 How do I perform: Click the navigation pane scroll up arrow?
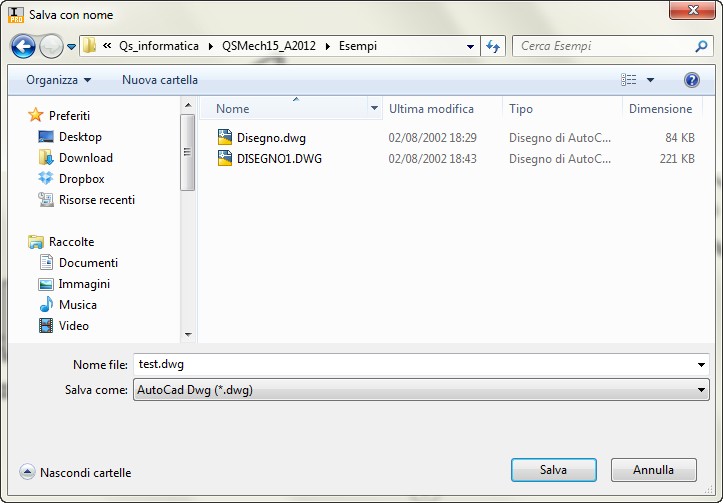tap(188, 106)
